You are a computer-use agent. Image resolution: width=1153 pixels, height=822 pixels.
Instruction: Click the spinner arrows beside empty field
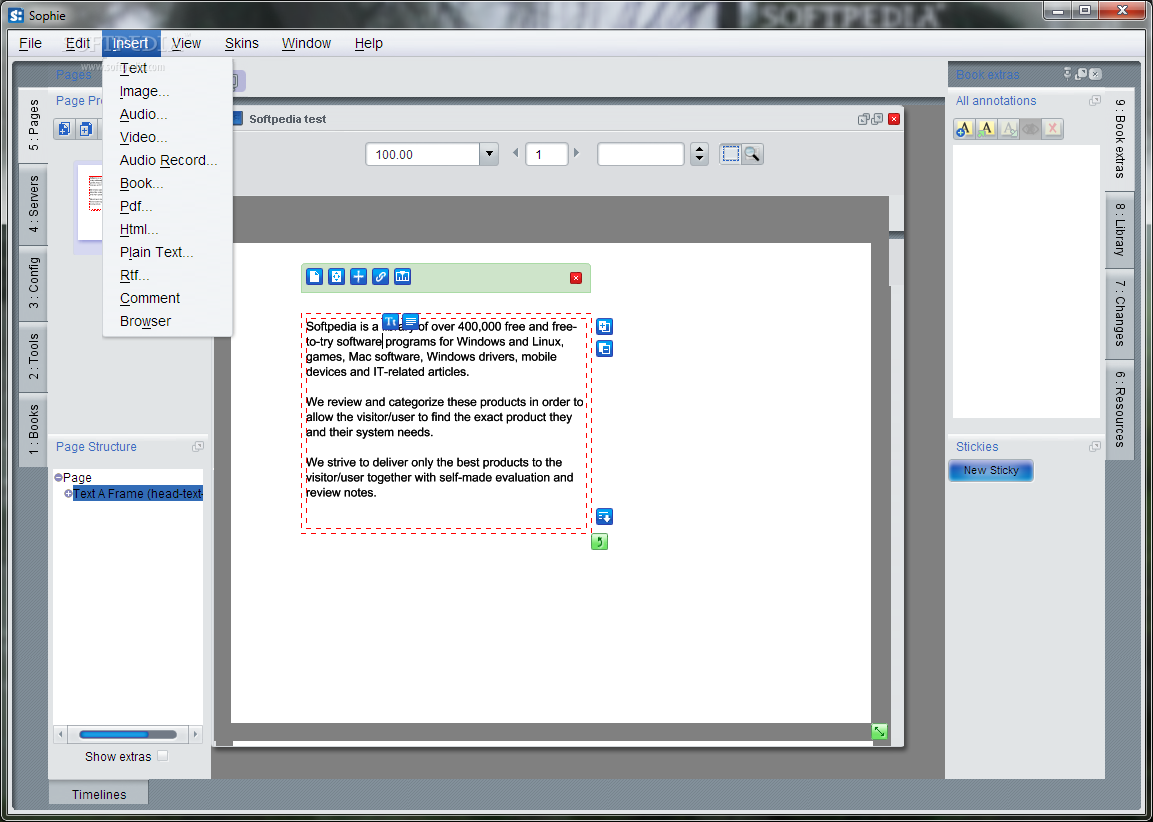(x=699, y=154)
